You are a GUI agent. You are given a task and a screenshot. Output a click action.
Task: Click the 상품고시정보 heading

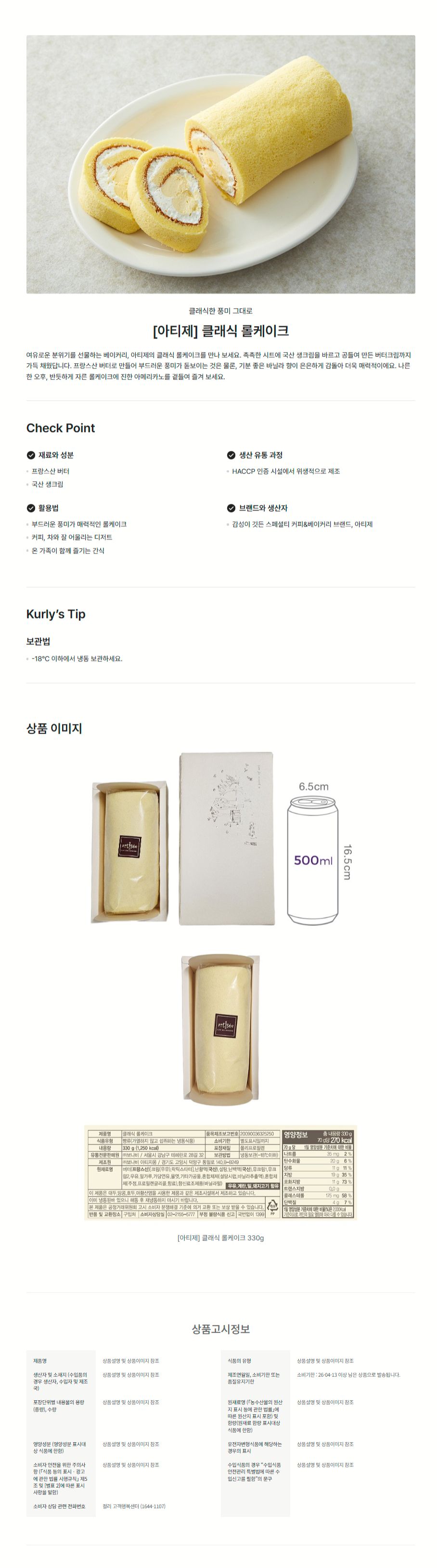click(x=220, y=1329)
